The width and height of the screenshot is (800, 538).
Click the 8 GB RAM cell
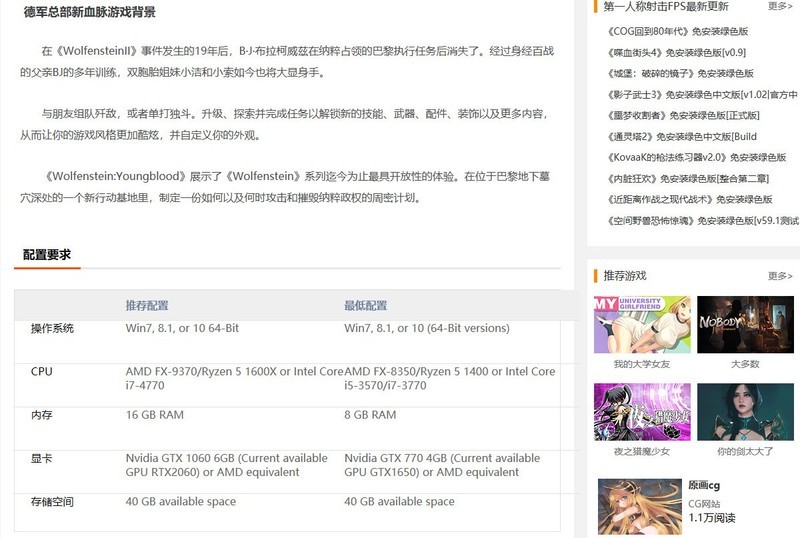coord(370,415)
